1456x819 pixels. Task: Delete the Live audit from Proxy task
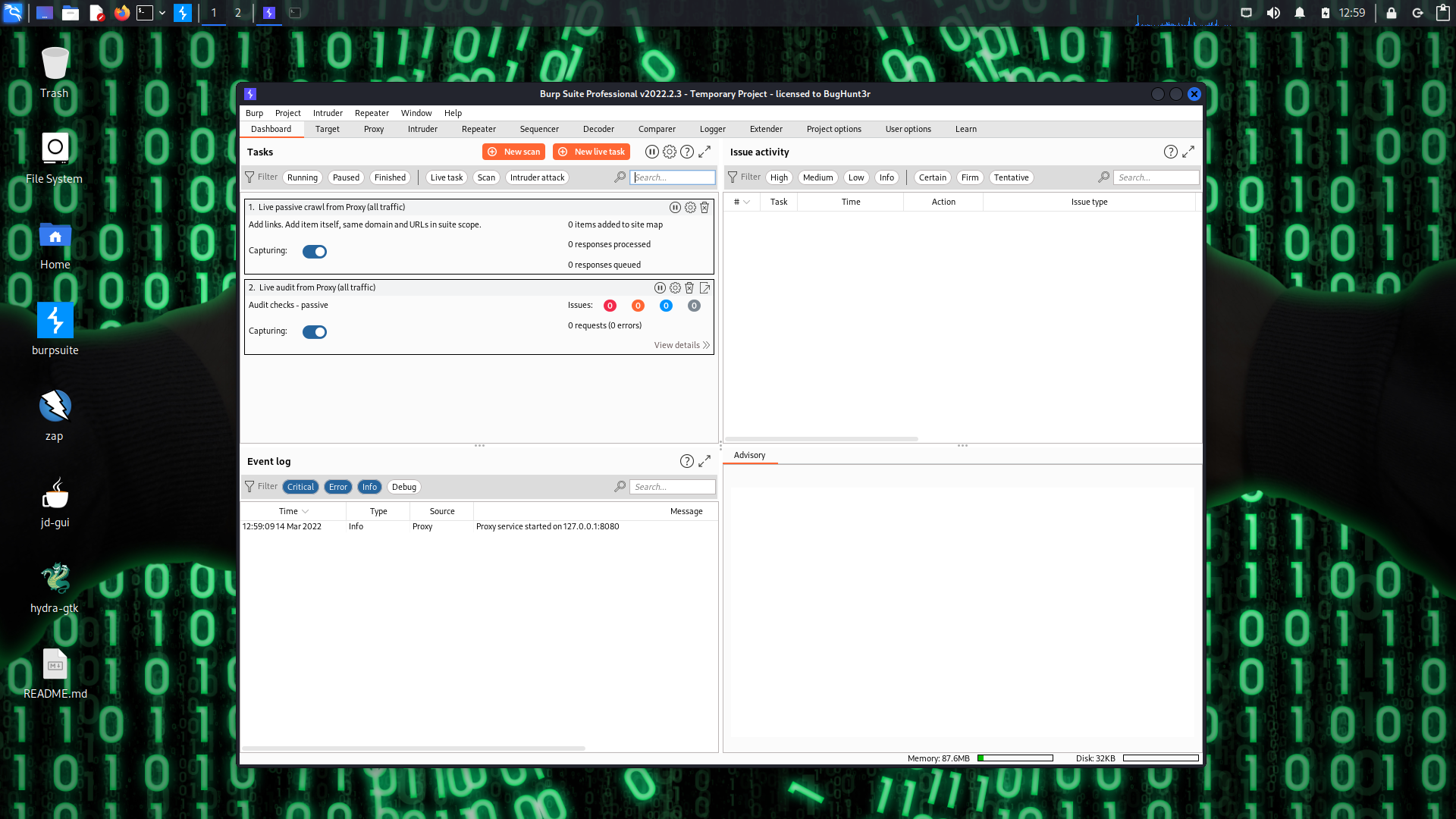(689, 287)
